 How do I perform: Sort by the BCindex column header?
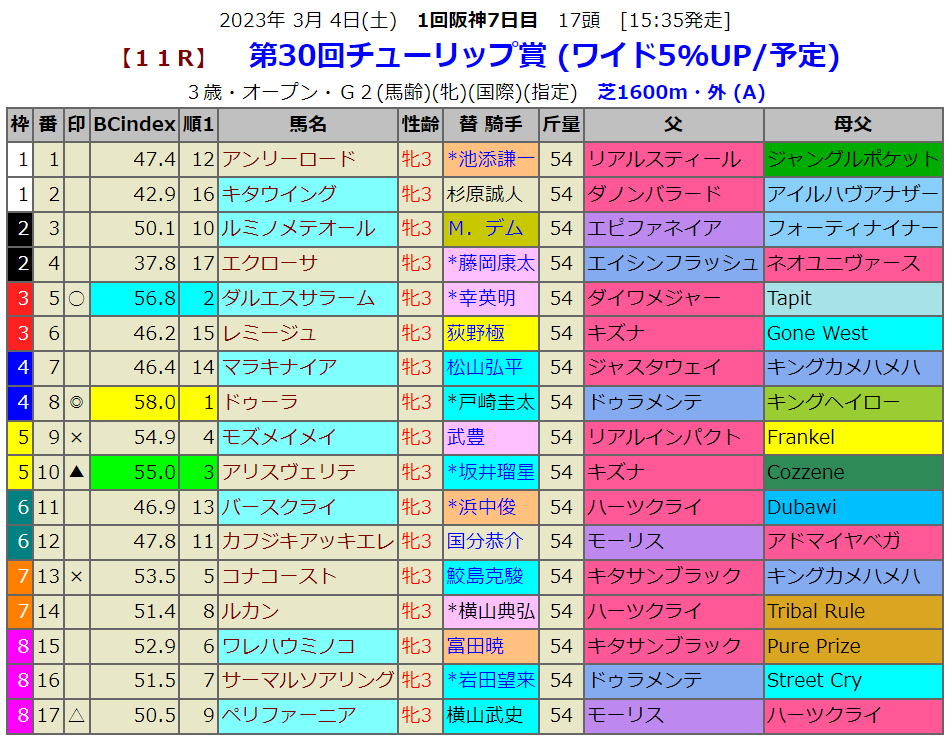click(x=134, y=125)
